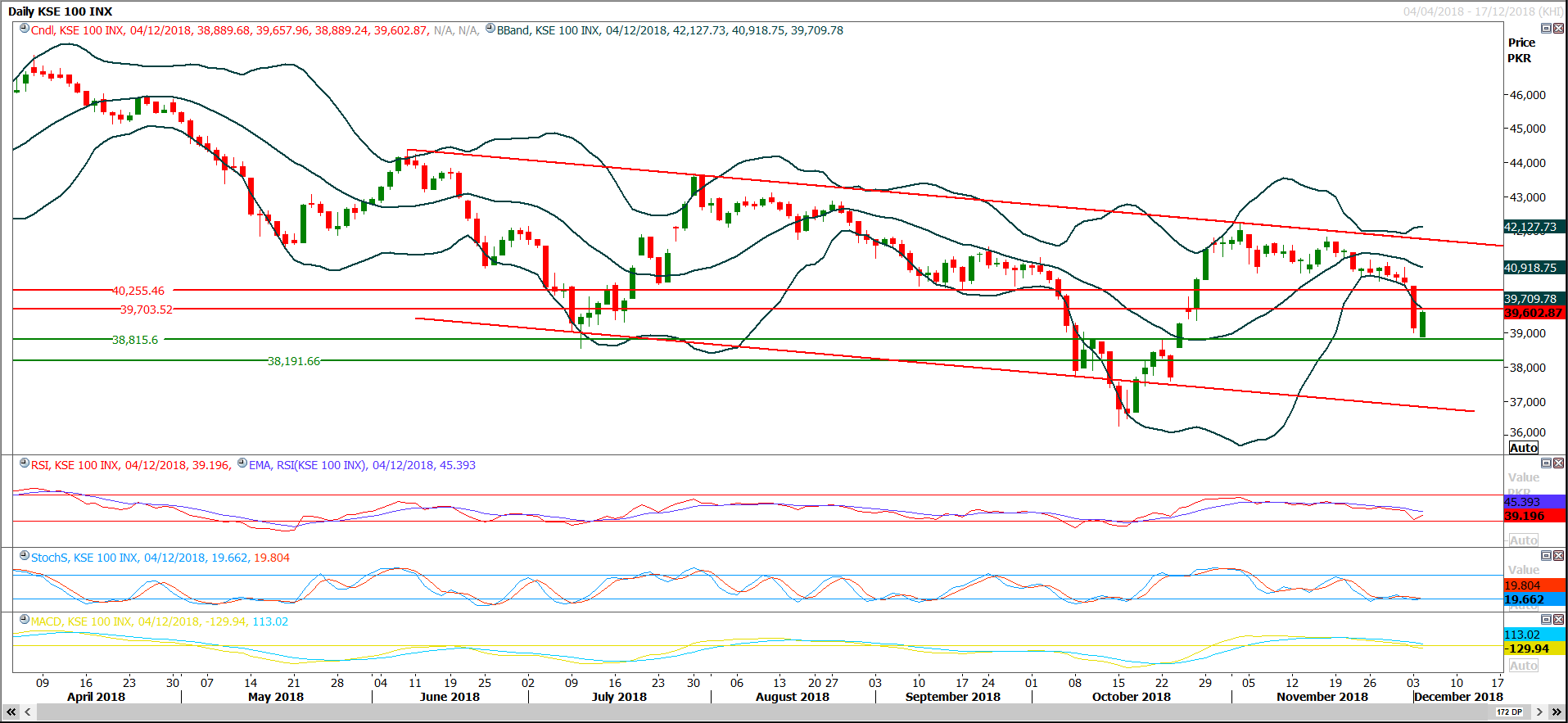This screenshot has height=723, width=1568.
Task: Click the 38,815.6 support level label
Action: [x=135, y=340]
